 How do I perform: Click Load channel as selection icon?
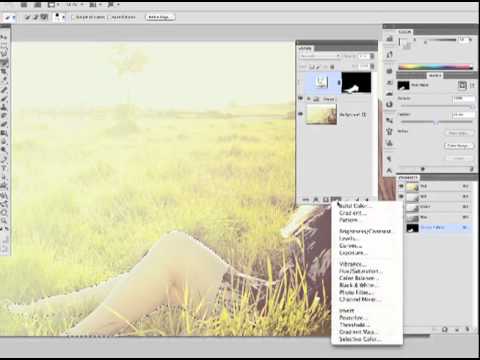pos(434,329)
